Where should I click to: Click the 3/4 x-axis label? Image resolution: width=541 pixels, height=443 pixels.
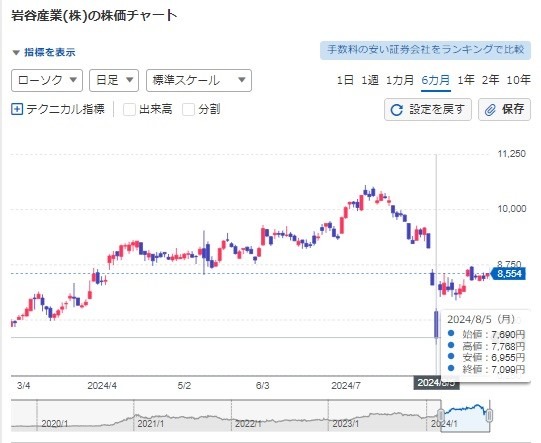point(23,386)
